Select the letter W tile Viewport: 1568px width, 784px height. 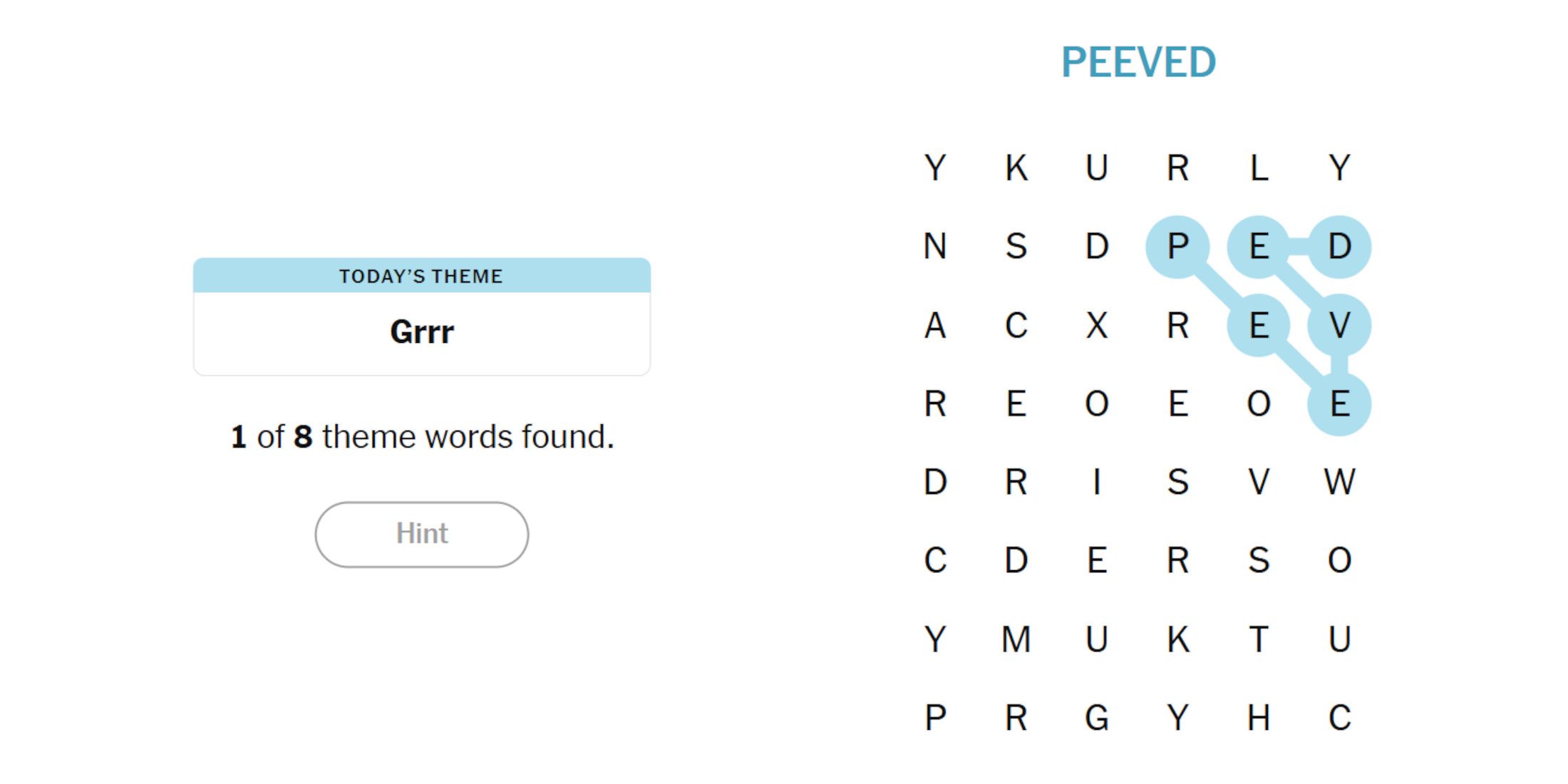pyautogui.click(x=1339, y=482)
